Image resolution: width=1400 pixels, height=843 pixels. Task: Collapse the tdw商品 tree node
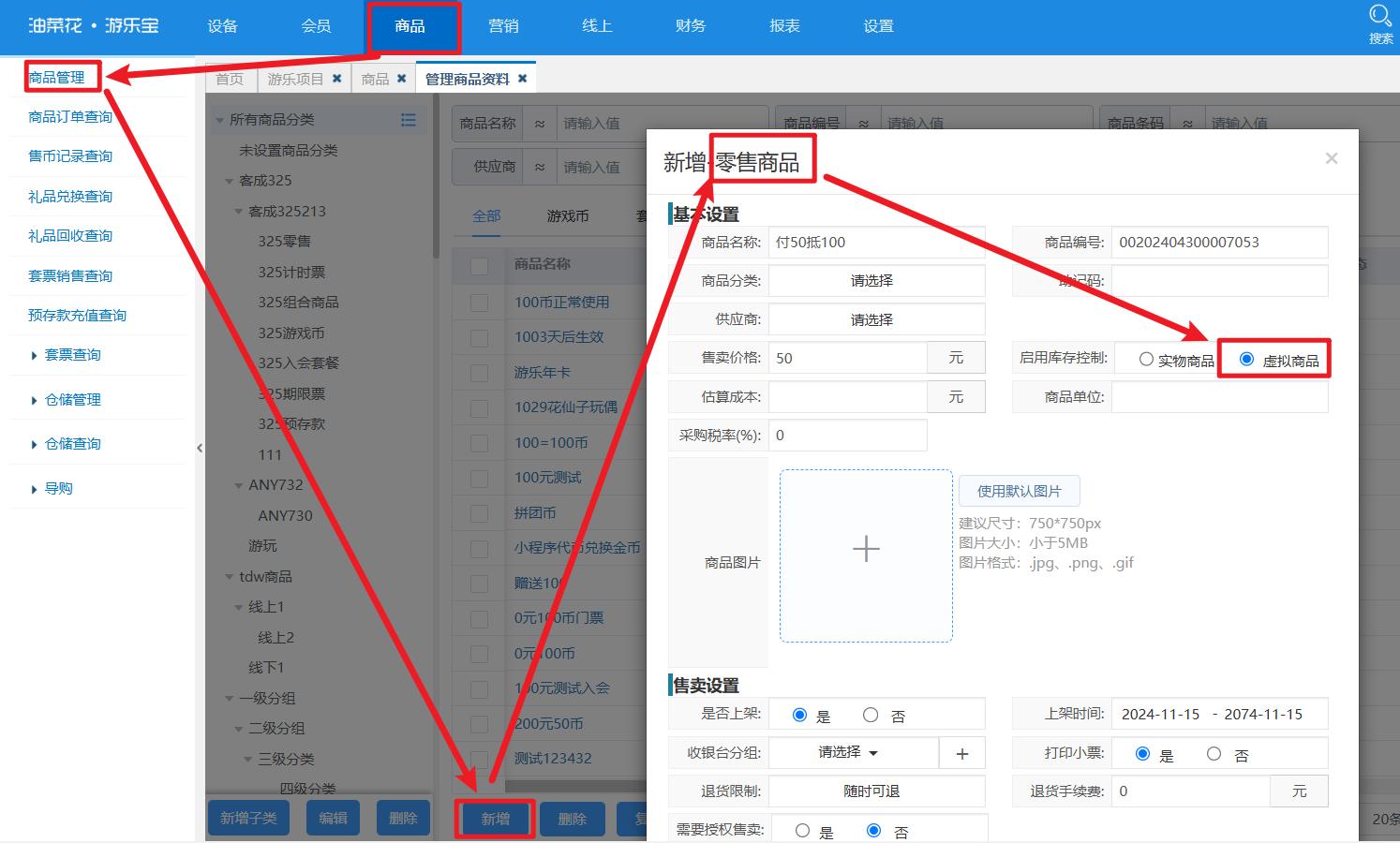tap(230, 577)
